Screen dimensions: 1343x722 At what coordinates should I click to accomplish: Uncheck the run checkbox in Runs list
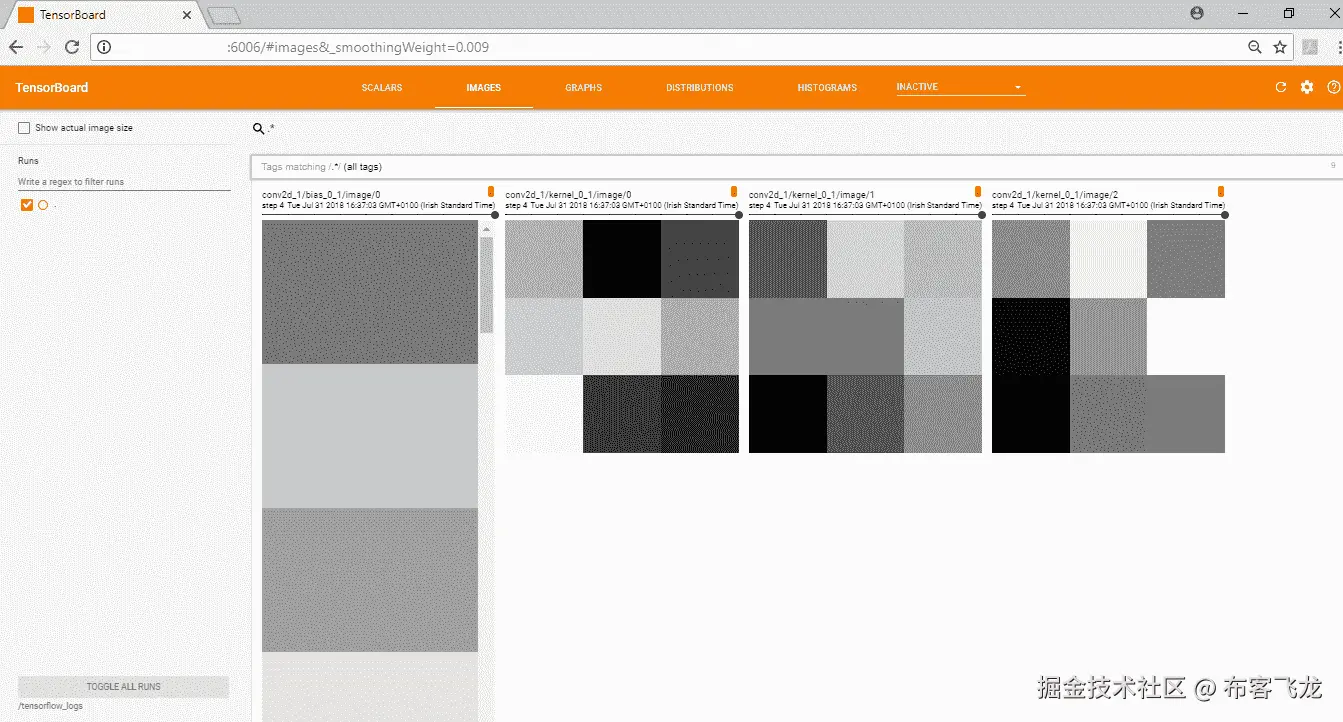click(x=27, y=205)
